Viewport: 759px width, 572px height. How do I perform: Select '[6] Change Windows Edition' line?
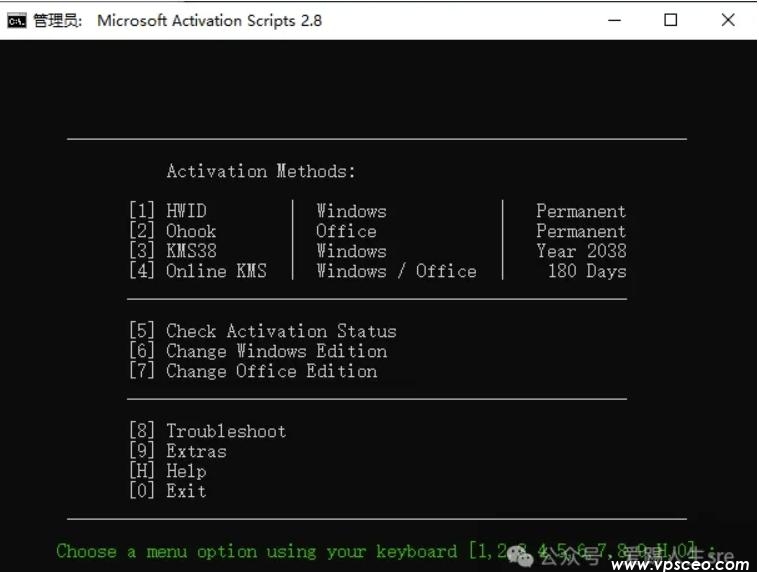click(258, 351)
